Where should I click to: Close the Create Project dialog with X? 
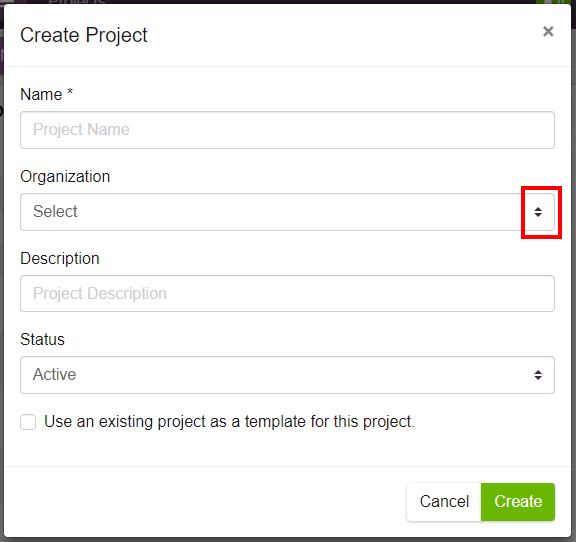[x=548, y=32]
